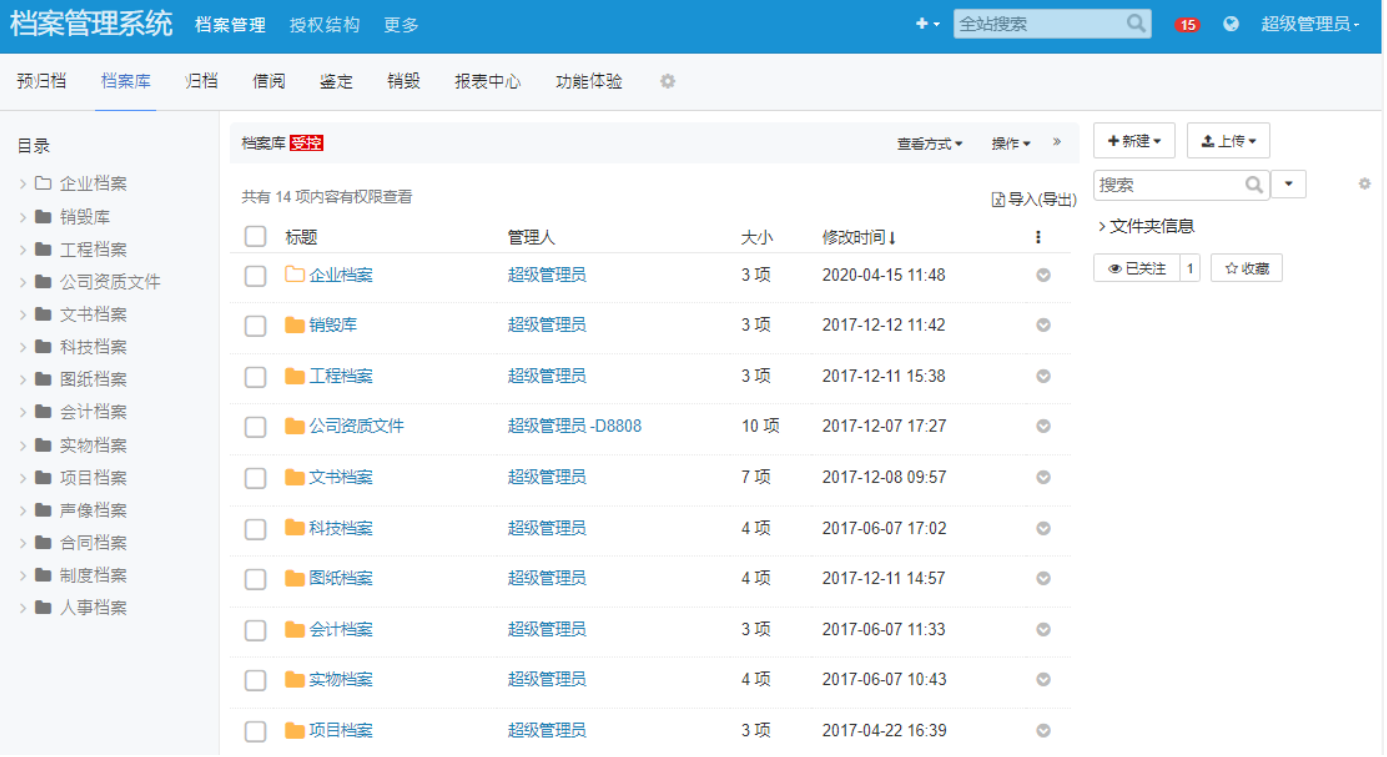Open row actions arrow for 文书档案
Screen dimensions: 1387x757
(x=1043, y=477)
